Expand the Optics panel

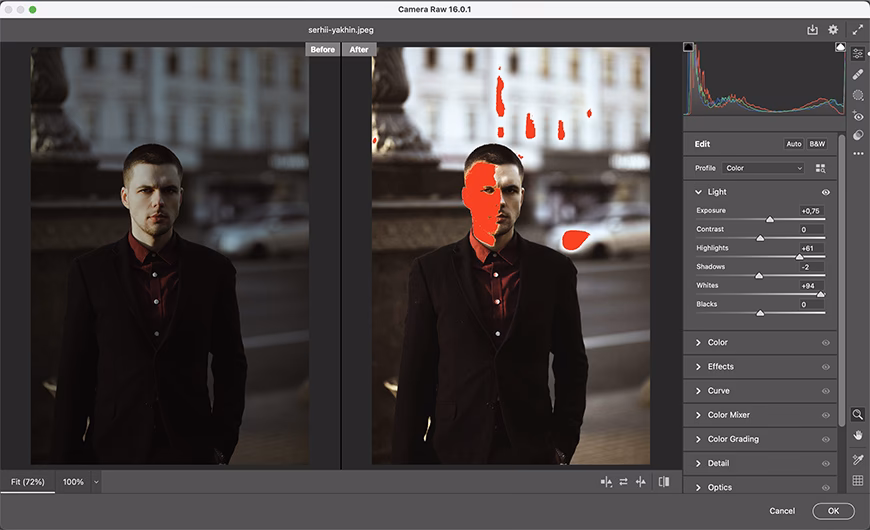click(x=699, y=488)
